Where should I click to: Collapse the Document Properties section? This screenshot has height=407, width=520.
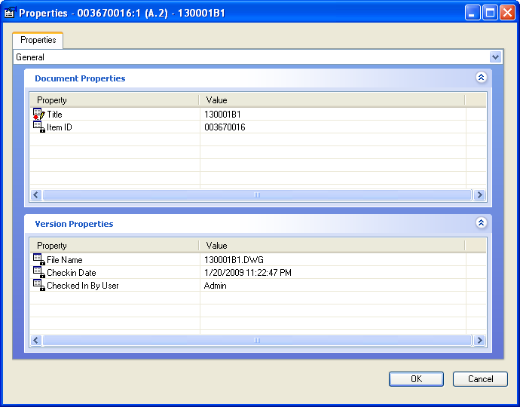[481, 78]
